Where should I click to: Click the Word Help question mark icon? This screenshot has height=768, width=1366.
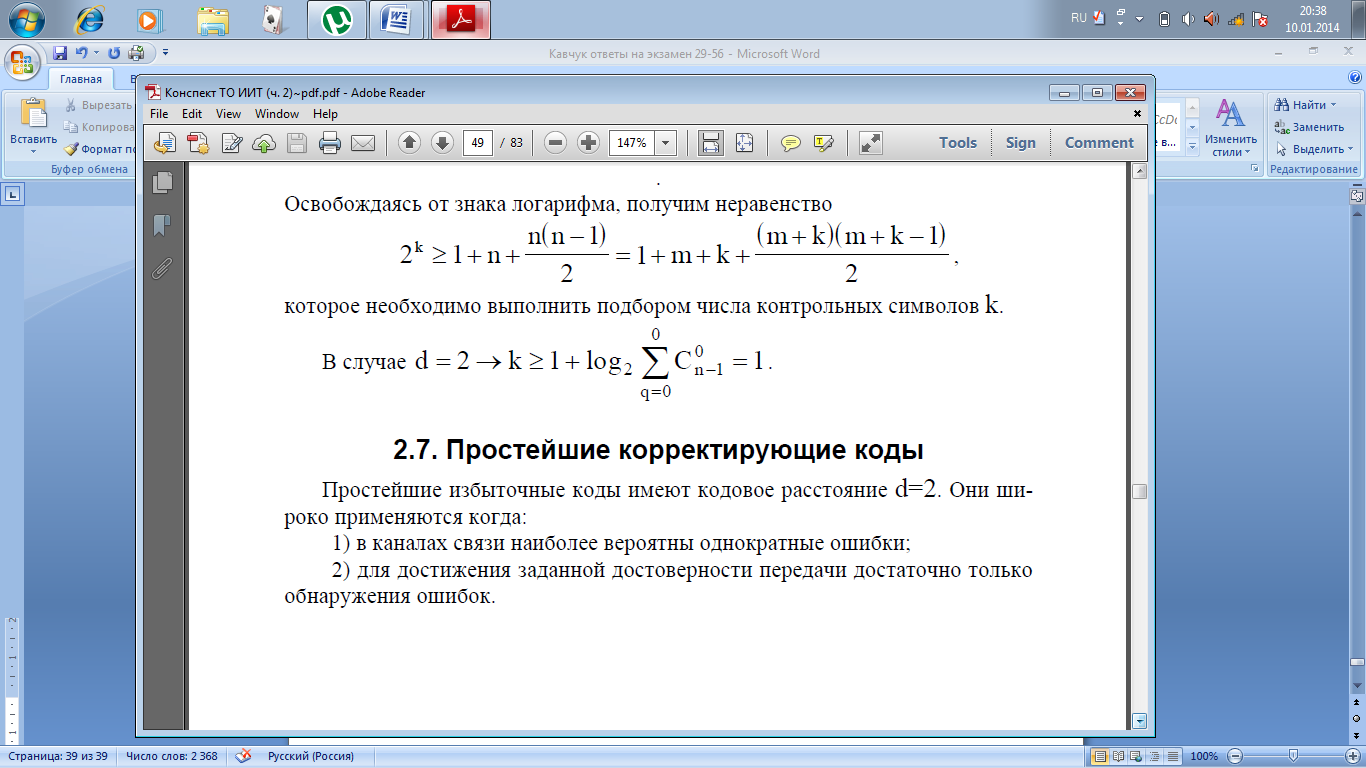(x=1357, y=79)
